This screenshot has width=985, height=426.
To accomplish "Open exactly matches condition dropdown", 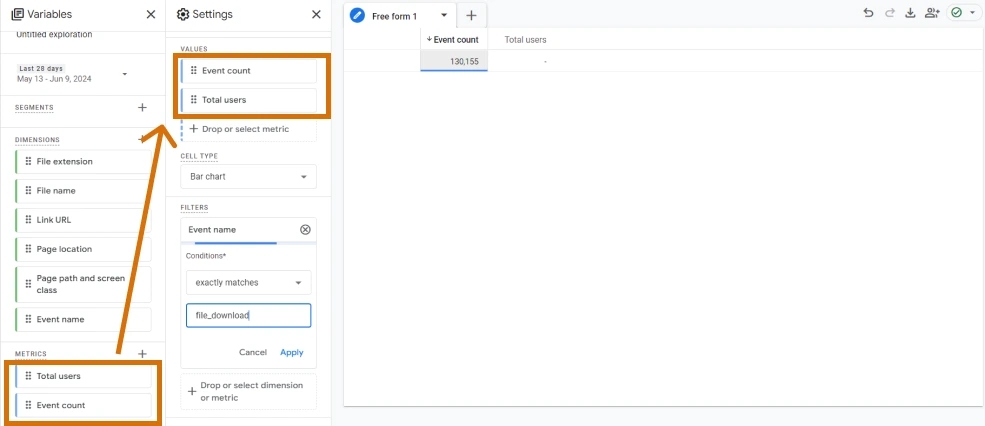I will pyautogui.click(x=248, y=283).
